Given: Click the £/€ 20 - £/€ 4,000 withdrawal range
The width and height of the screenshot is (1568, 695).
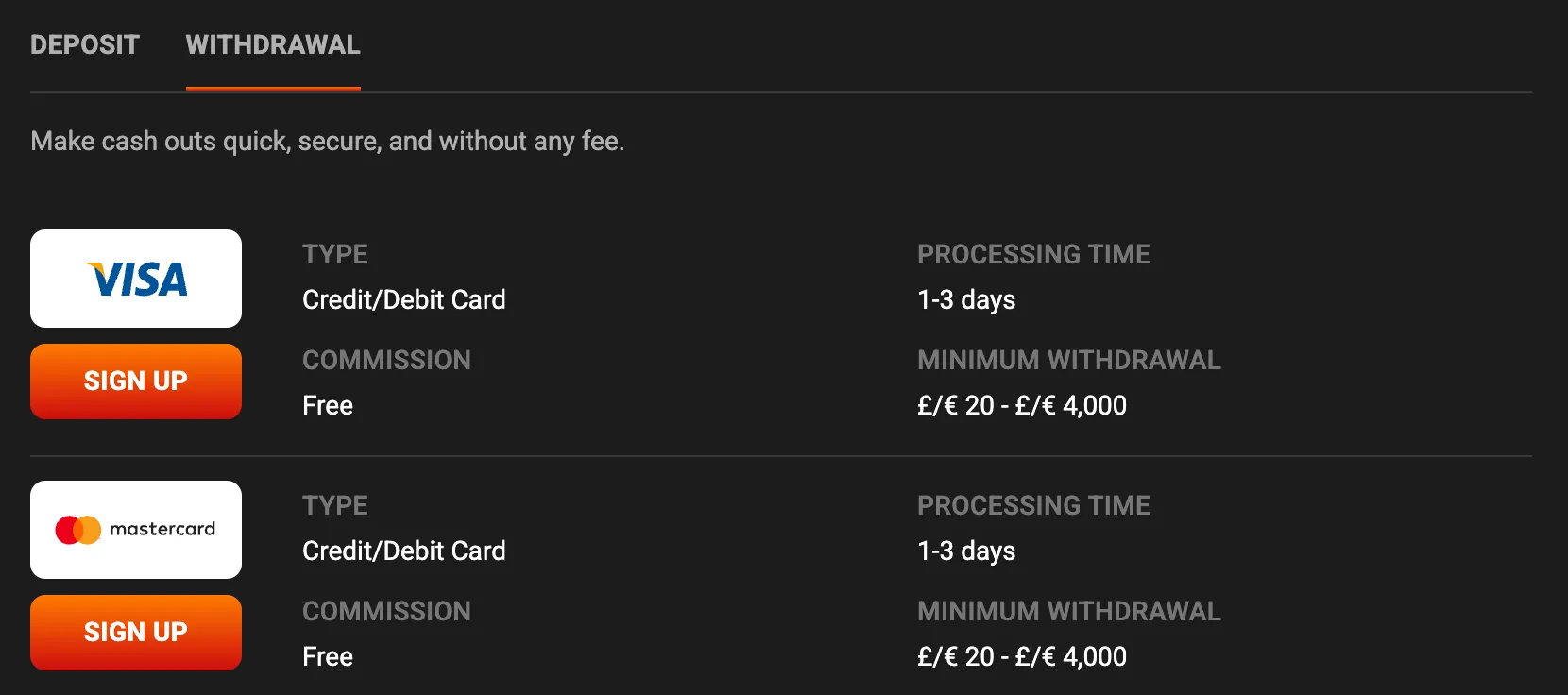Looking at the screenshot, I should (1020, 405).
